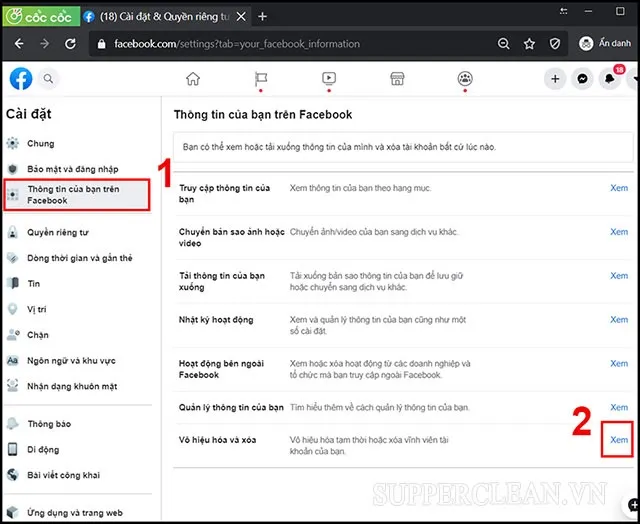The width and height of the screenshot is (640, 524).
Task: Click the Facebook logo
Action: [x=21, y=78]
